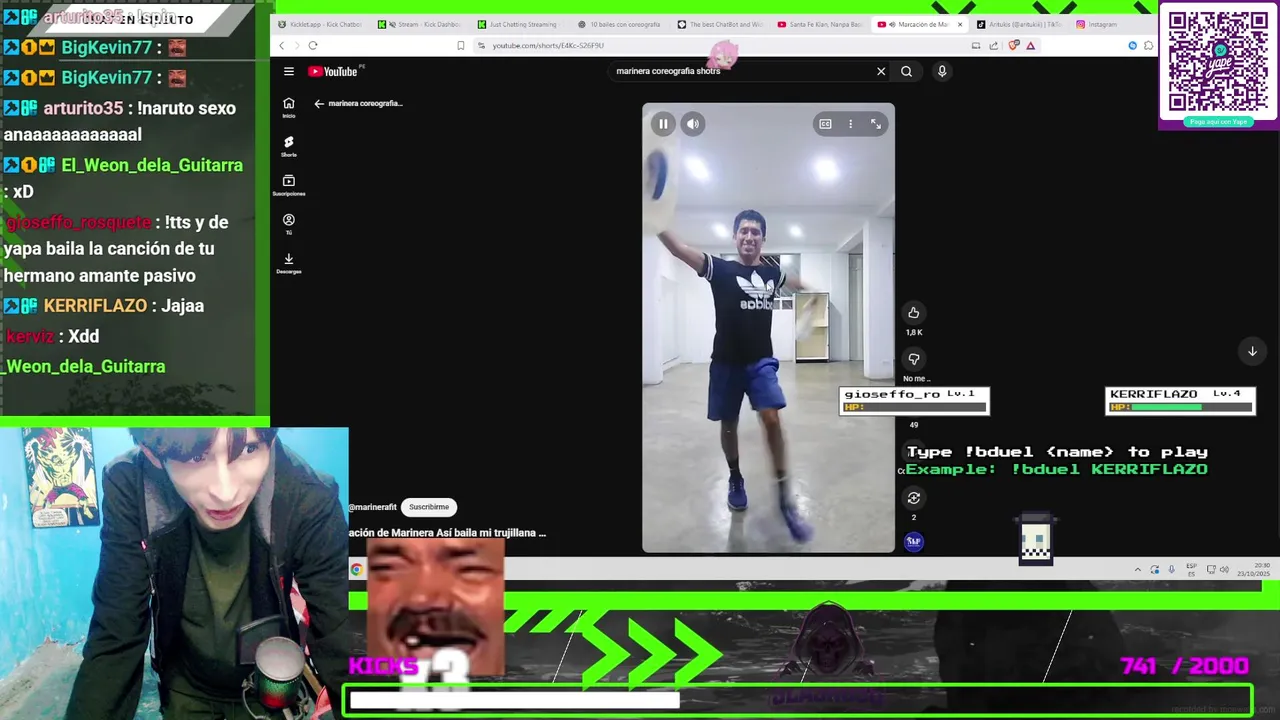Open the Marinera short title text
Screen dimensions: 1280x720
pyautogui.click(x=447, y=533)
